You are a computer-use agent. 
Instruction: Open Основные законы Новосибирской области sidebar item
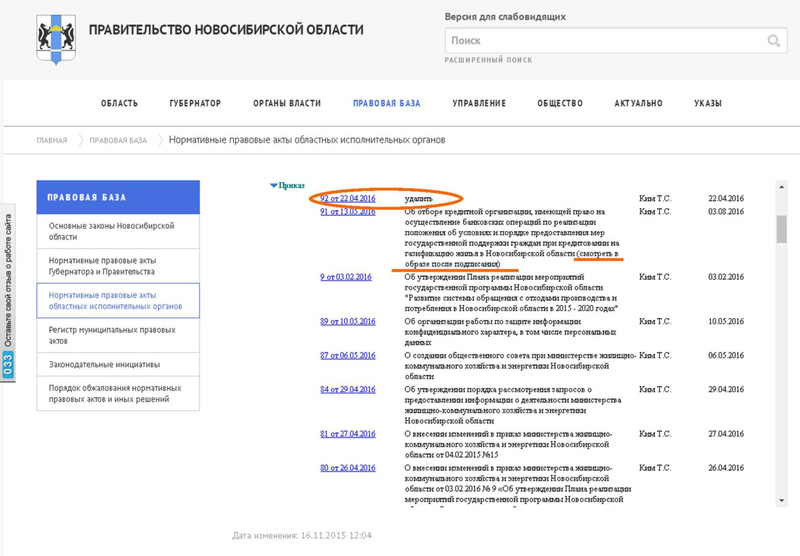118,231
